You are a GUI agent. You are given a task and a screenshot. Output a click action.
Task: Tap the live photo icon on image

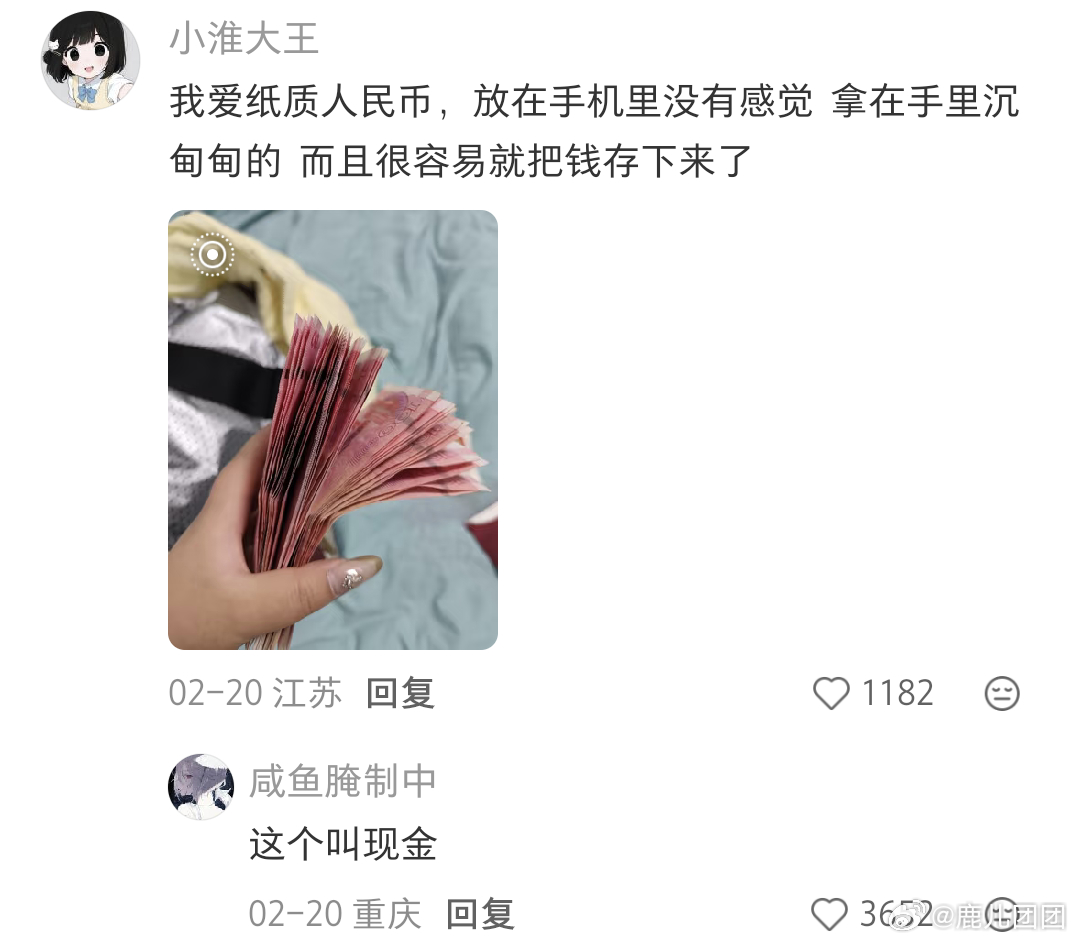[x=212, y=255]
